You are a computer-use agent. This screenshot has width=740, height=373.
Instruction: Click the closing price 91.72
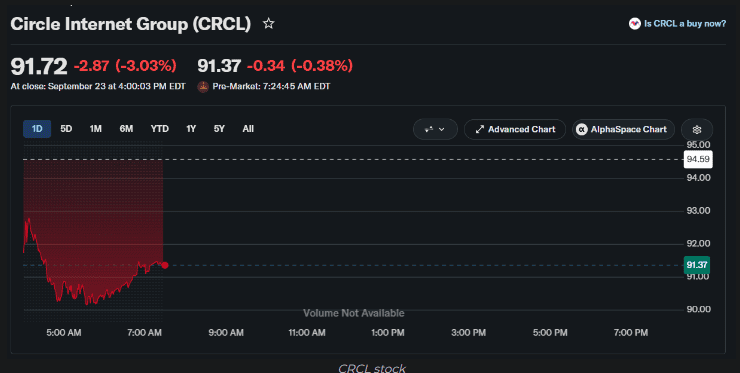pyautogui.click(x=39, y=66)
